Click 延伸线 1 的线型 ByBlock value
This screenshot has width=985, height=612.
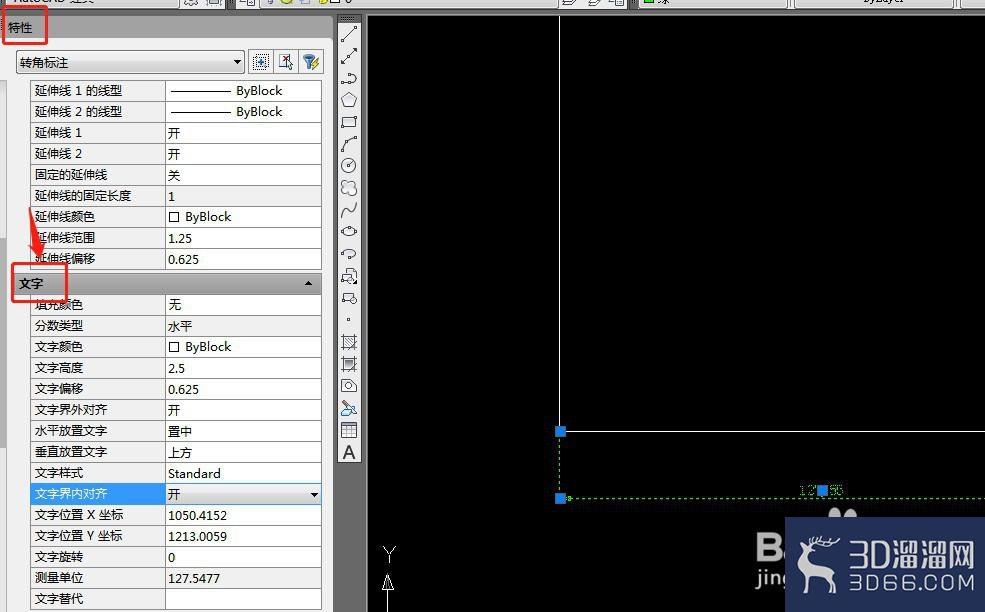click(x=243, y=90)
